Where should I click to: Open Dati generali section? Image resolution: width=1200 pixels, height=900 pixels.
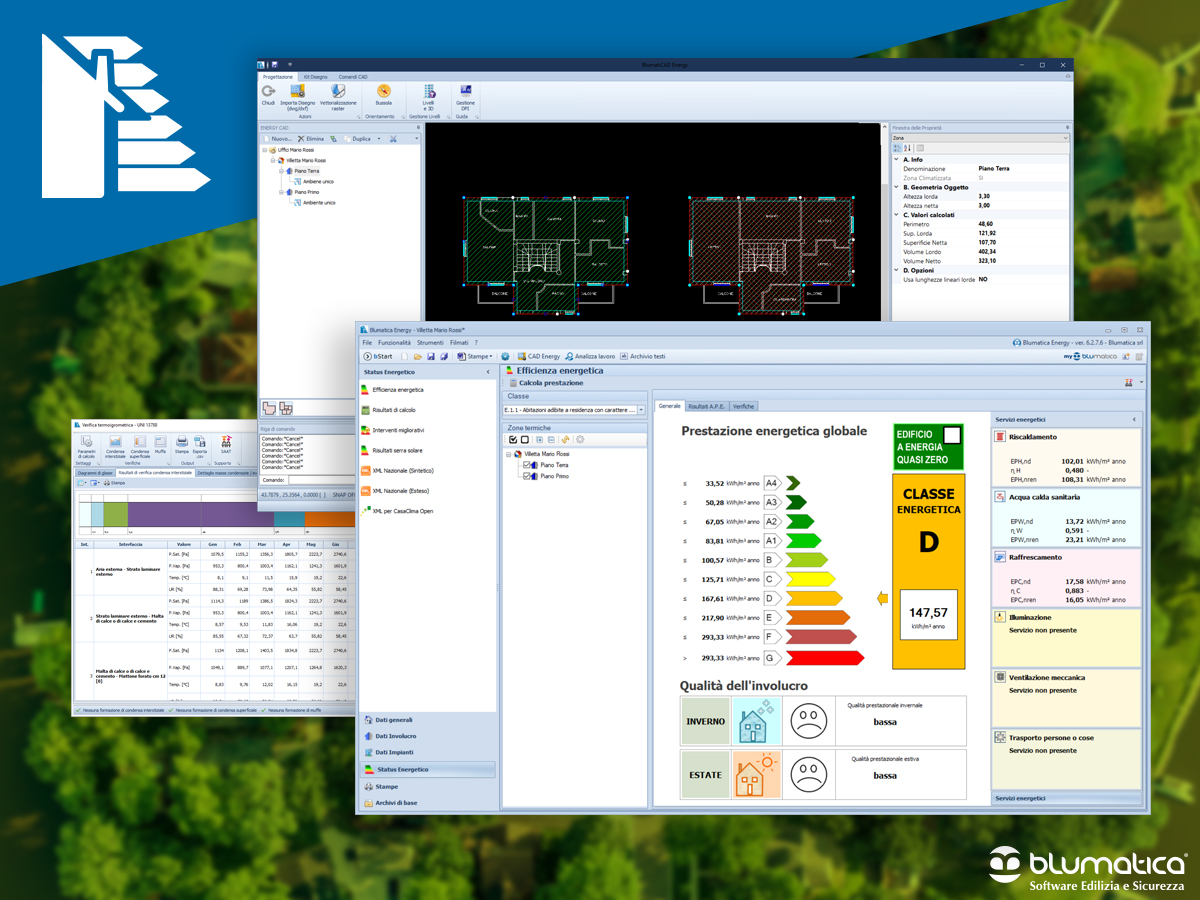coord(428,720)
